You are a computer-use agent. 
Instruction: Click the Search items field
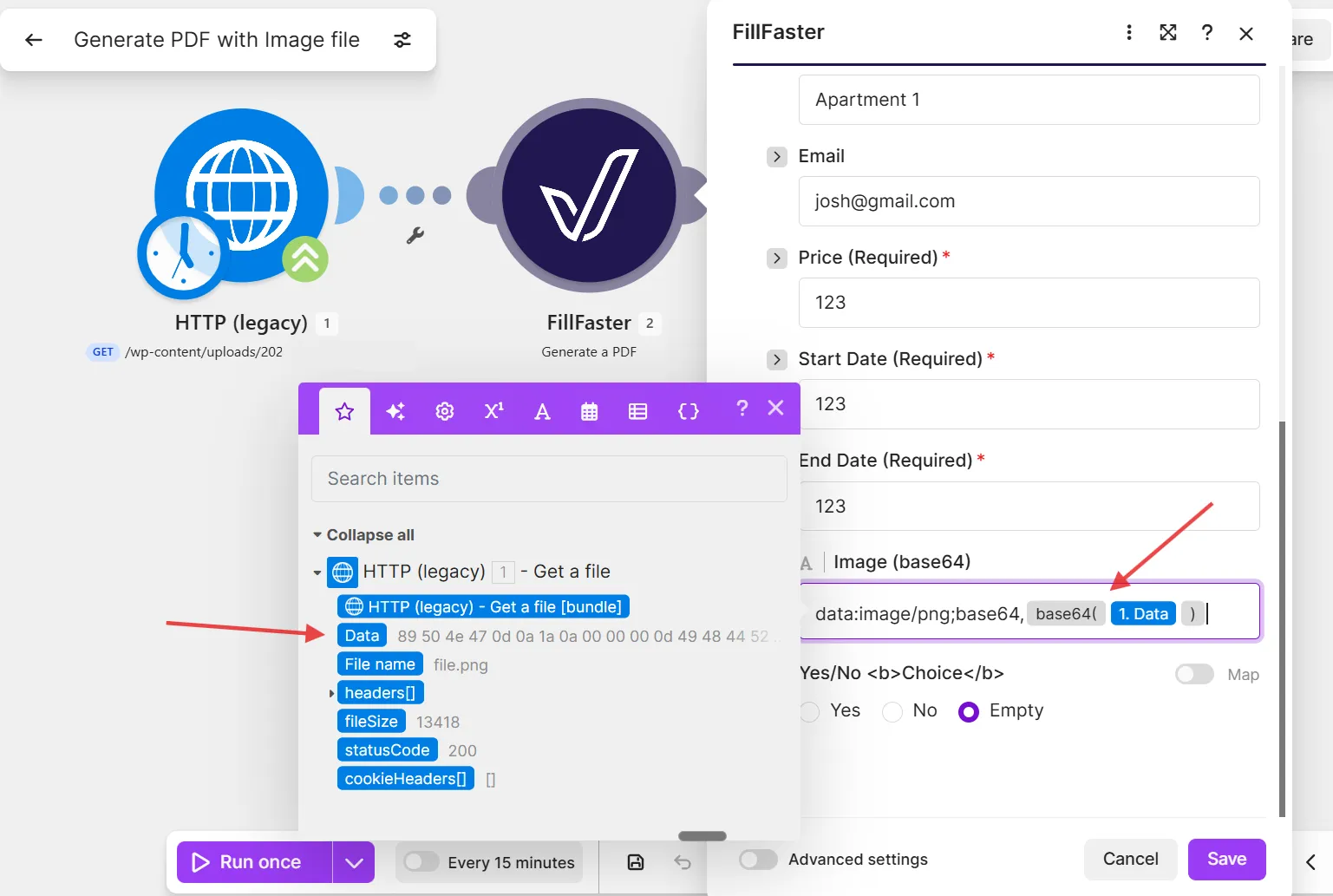(549, 479)
